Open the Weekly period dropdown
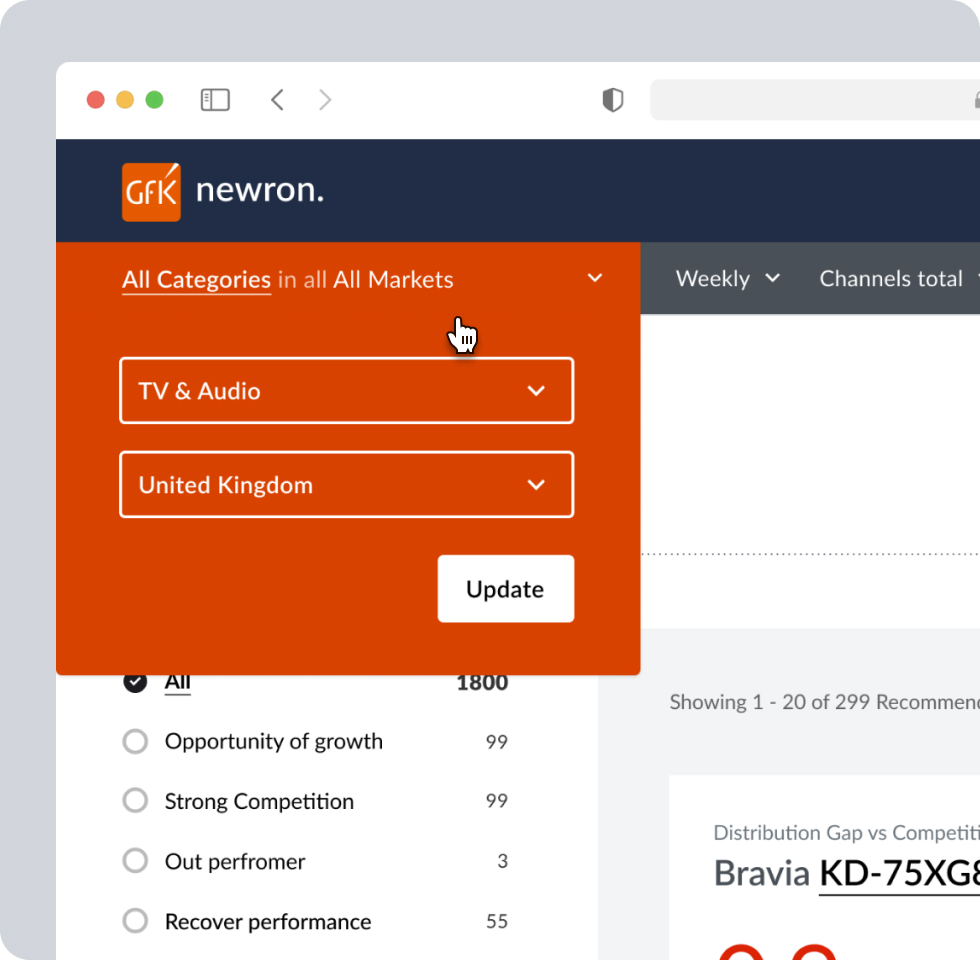980x960 pixels. click(727, 279)
